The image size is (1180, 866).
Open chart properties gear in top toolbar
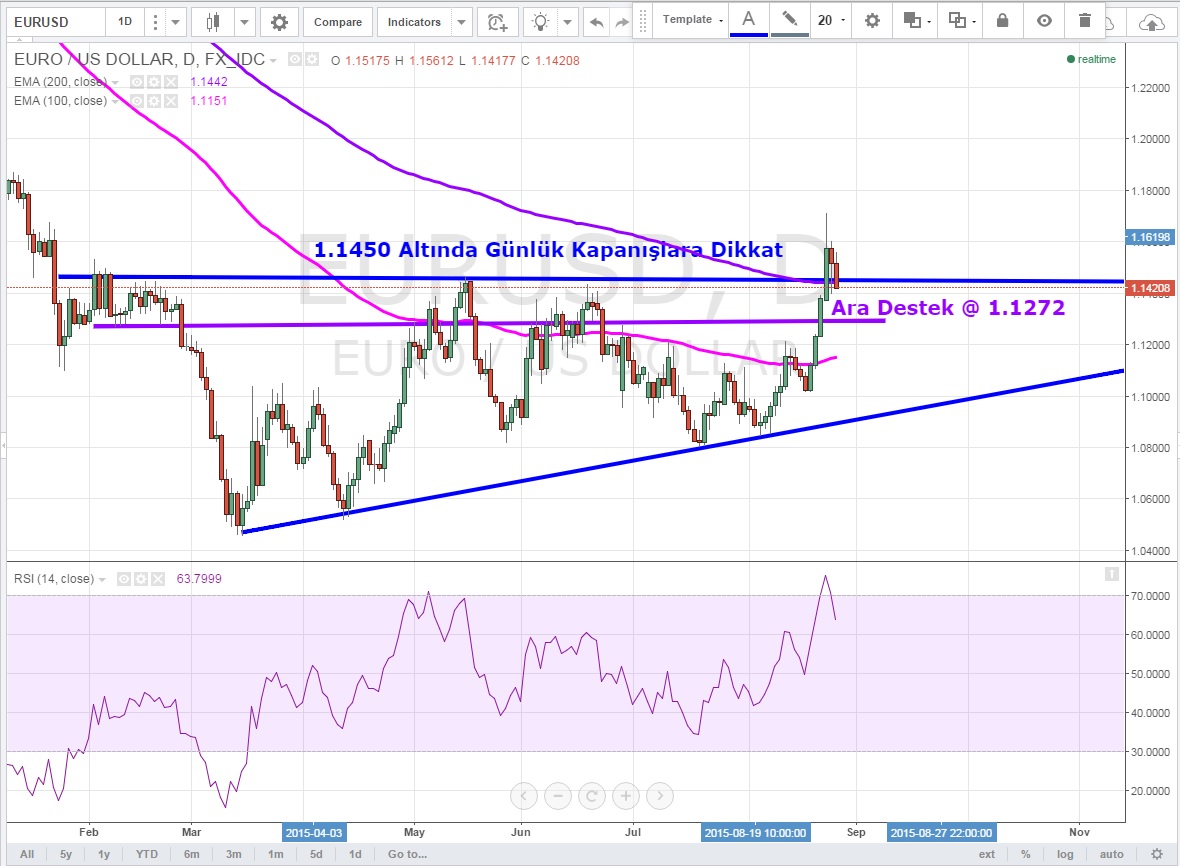pos(279,22)
